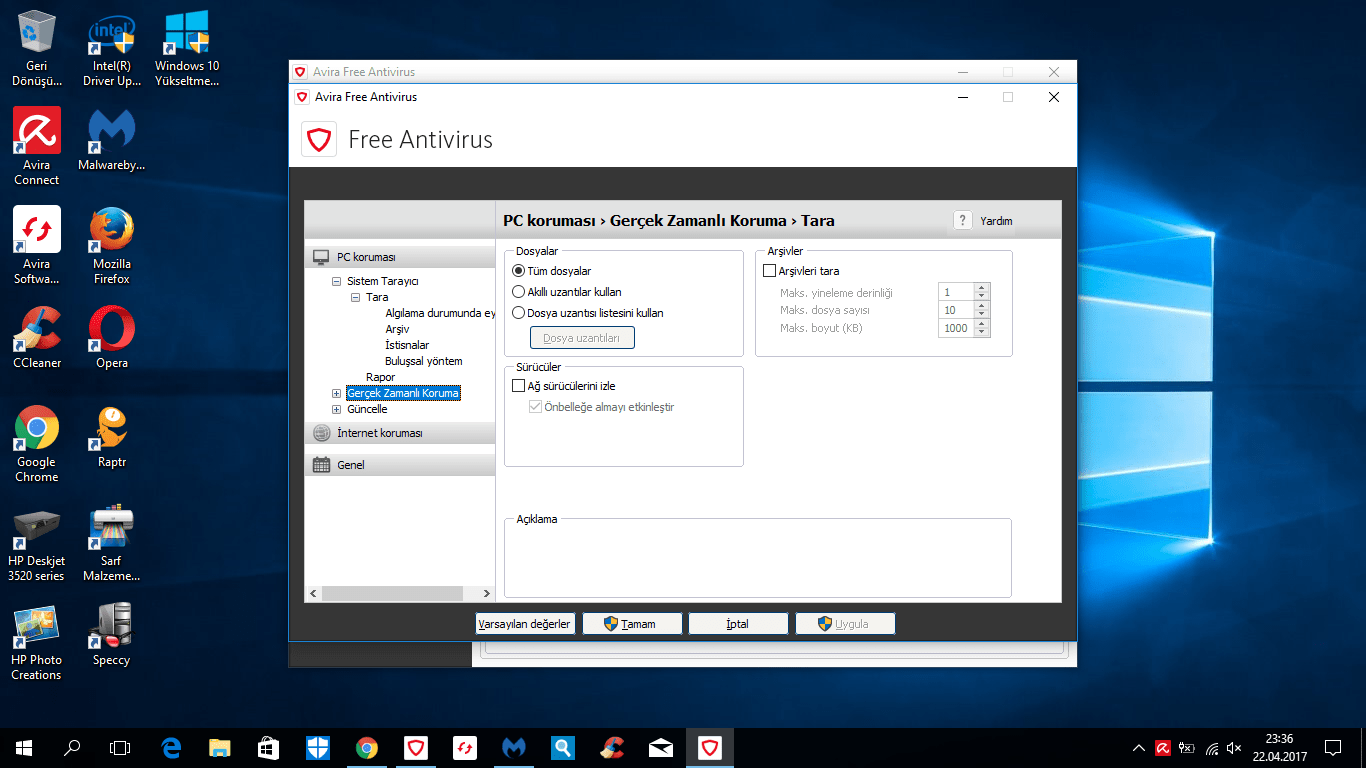Open HP Photo Creations desktop icon
1366x768 pixels.
(x=37, y=642)
